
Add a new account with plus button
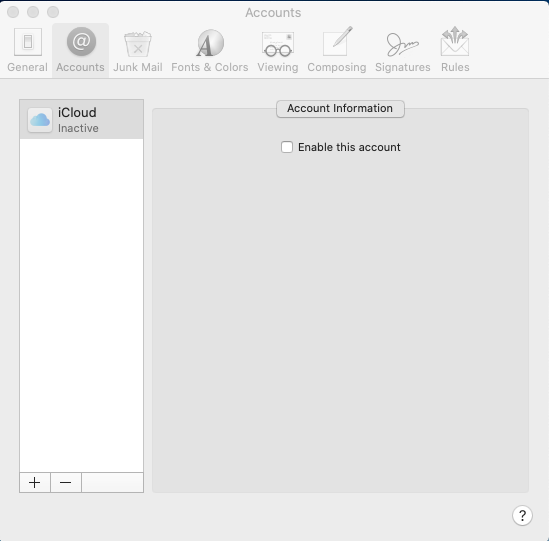click(35, 483)
